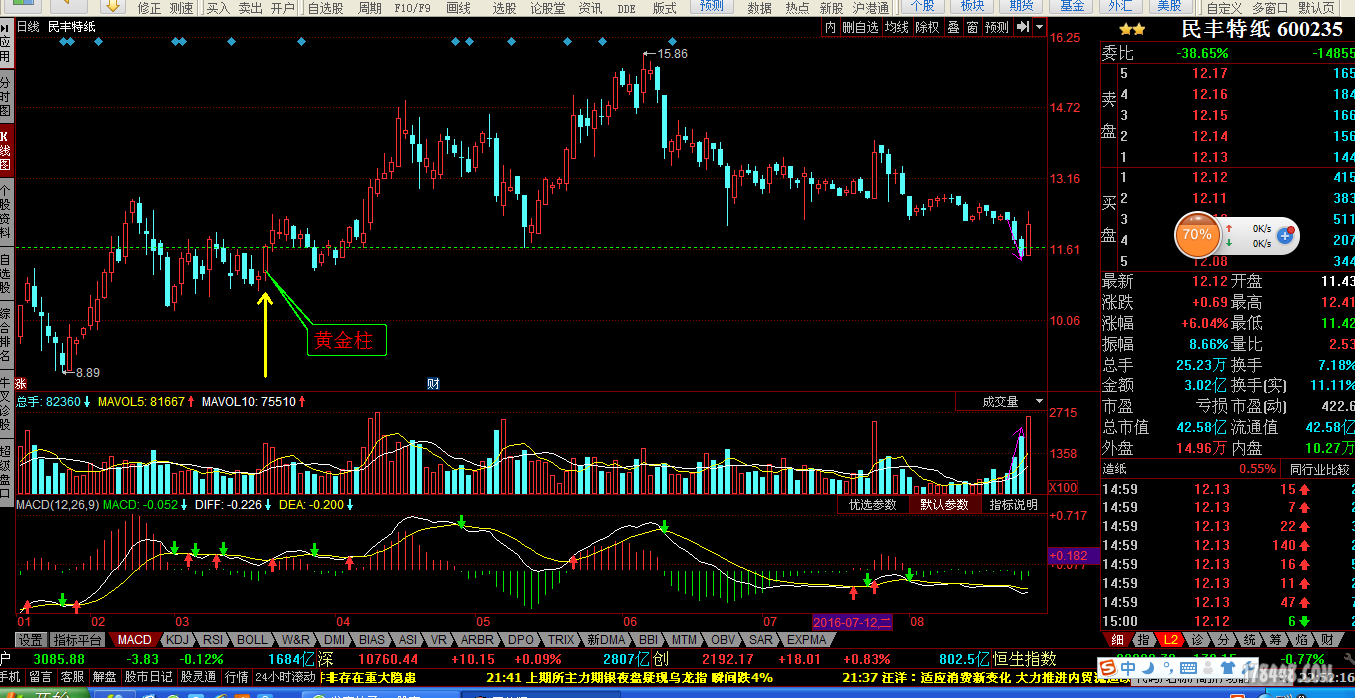Click 默认参数 above the MACD chart
1355x698 pixels.
click(x=944, y=505)
